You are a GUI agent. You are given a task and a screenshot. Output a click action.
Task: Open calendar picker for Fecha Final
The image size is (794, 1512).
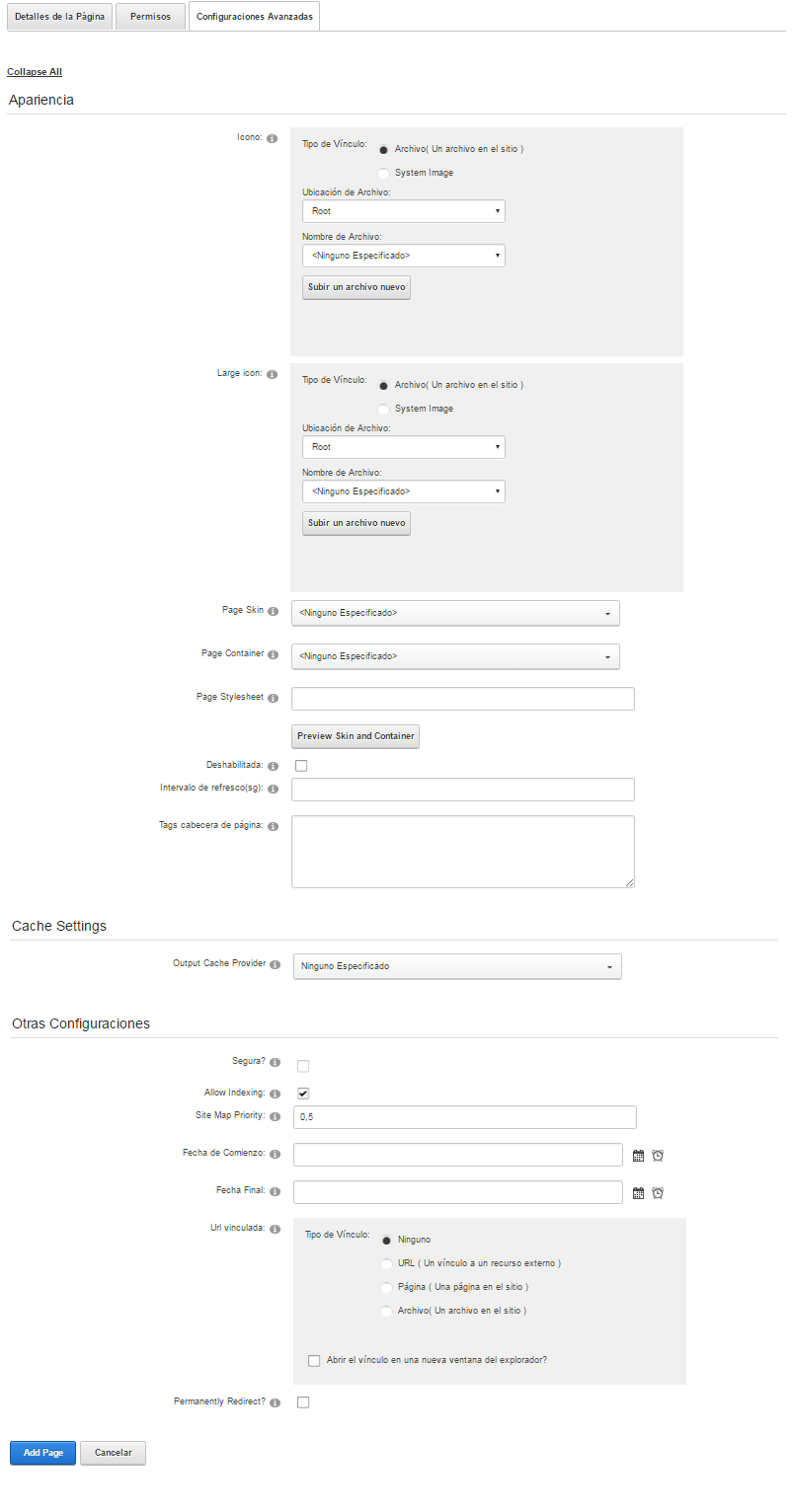pyautogui.click(x=638, y=1193)
